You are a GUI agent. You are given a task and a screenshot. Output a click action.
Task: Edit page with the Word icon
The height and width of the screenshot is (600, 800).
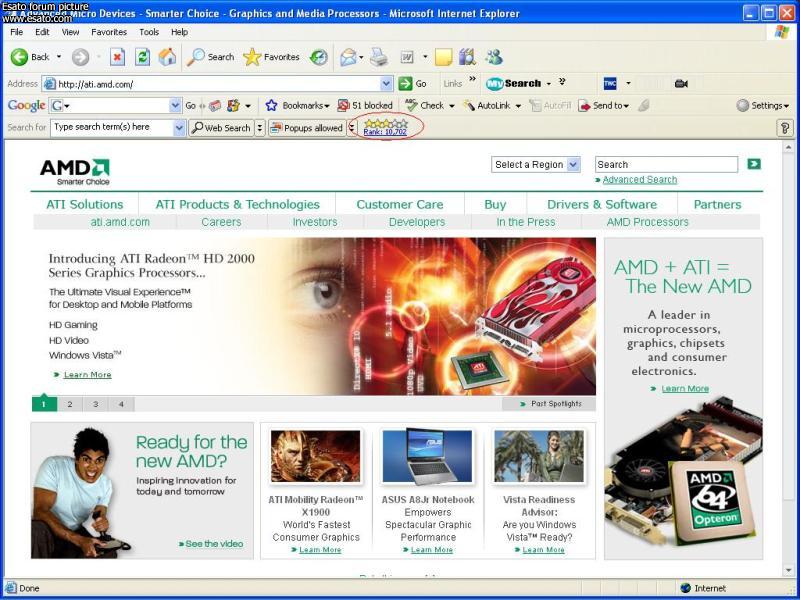click(407, 57)
